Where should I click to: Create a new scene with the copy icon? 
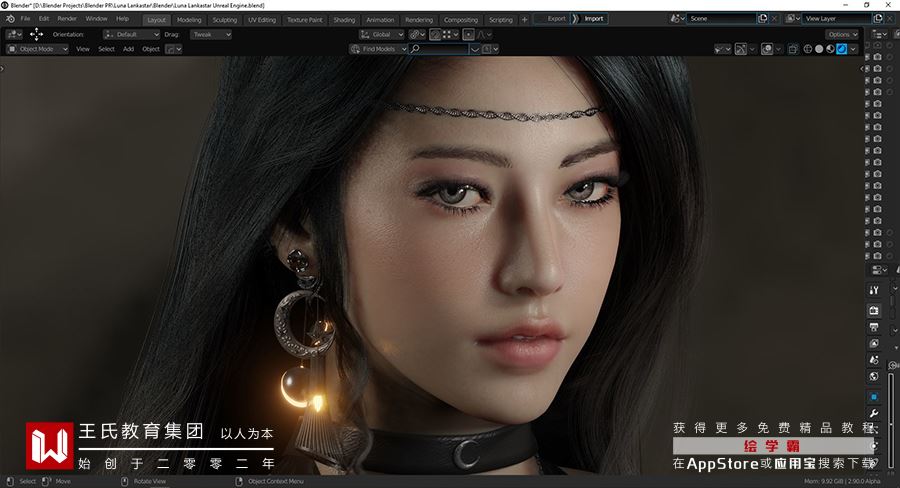point(762,18)
